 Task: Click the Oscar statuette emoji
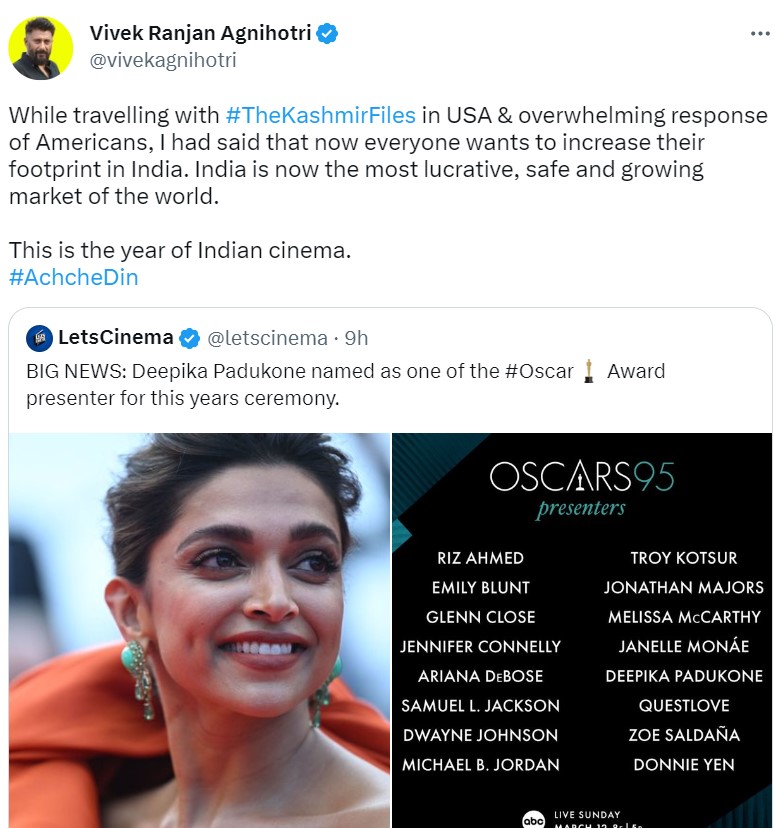point(589,372)
